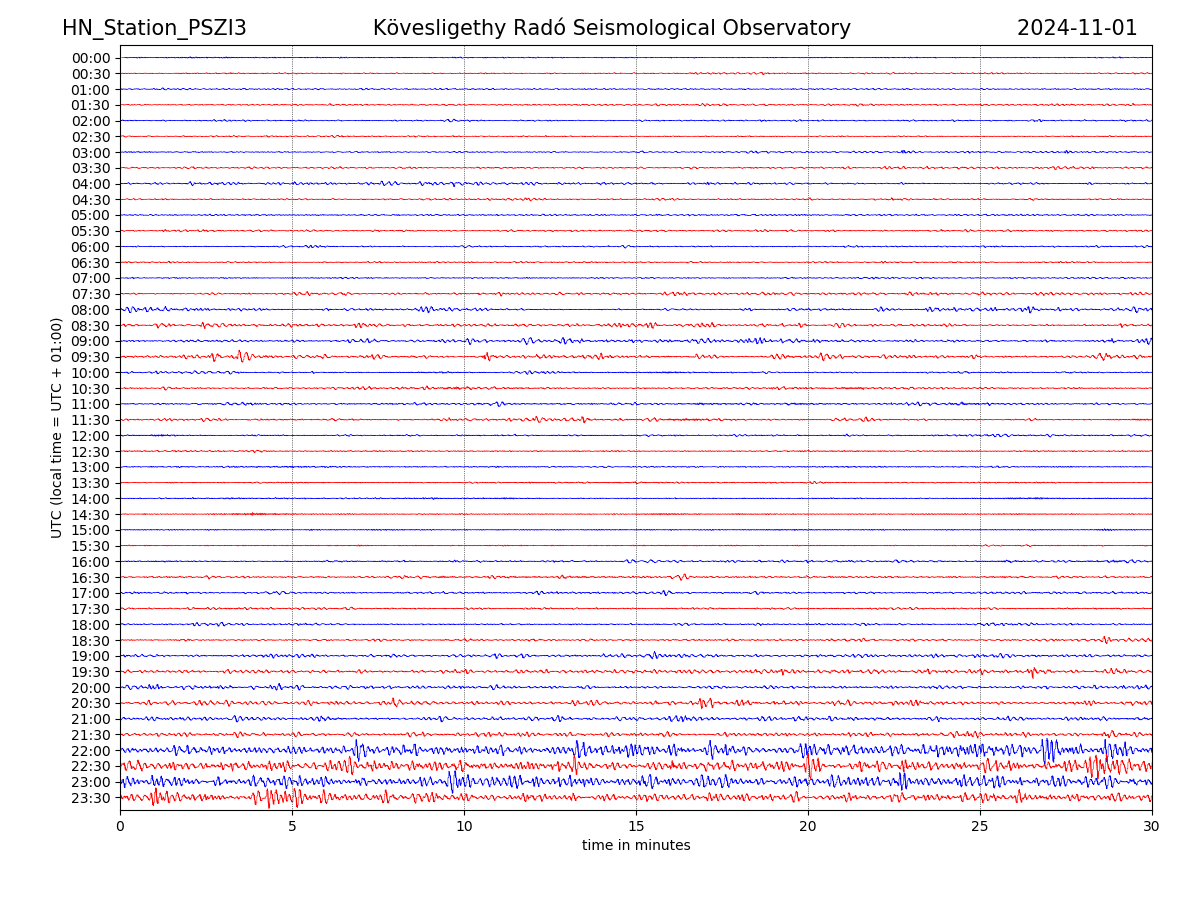This screenshot has height=900, width=1200.
Task: Click the 23:30 row label
Action: tap(91, 798)
